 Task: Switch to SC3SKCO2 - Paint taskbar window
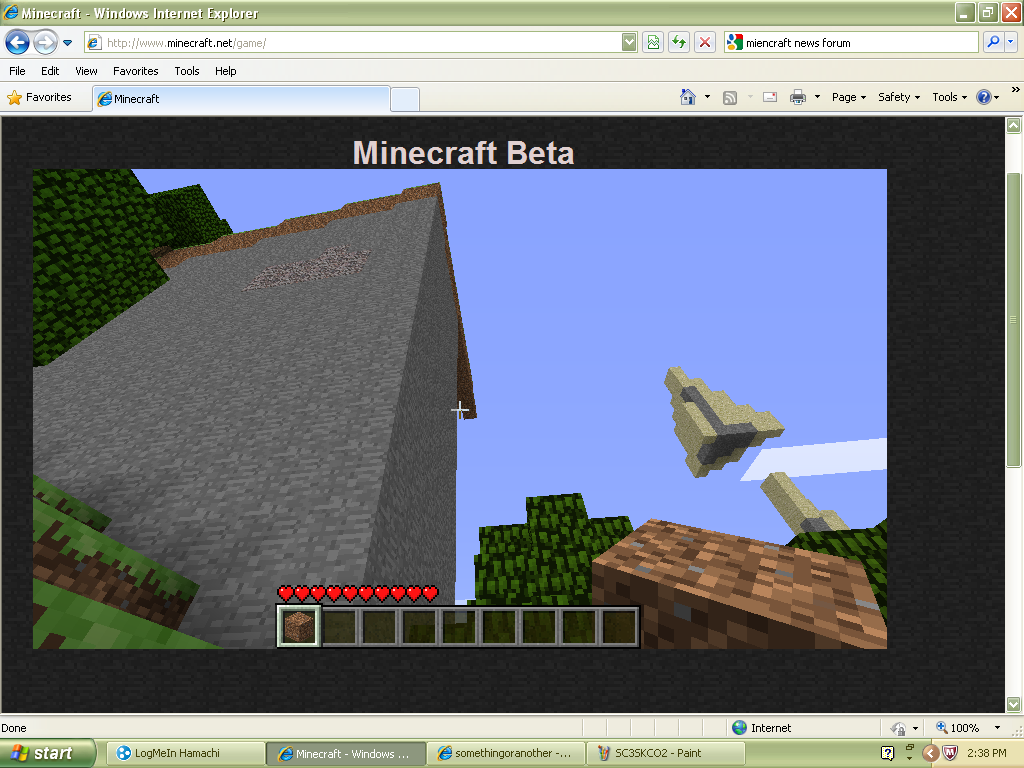pos(666,753)
